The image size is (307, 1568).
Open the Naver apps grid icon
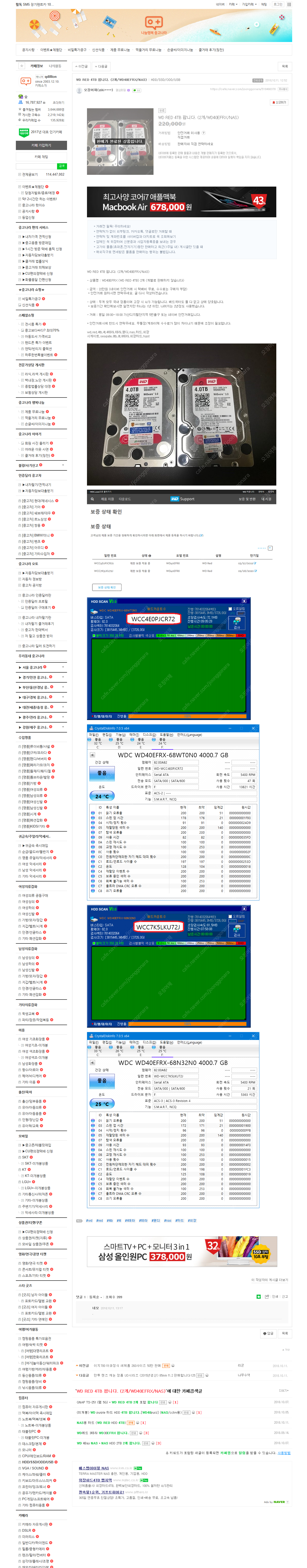pyautogui.click(x=289, y=4)
